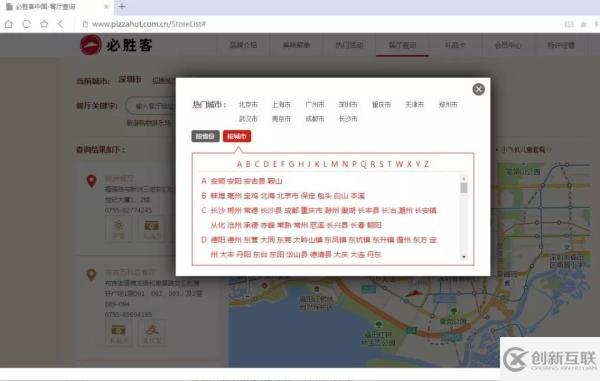This screenshot has height=381, width=600.
Task: Click the city list scrollbar thumb
Action: (464, 188)
